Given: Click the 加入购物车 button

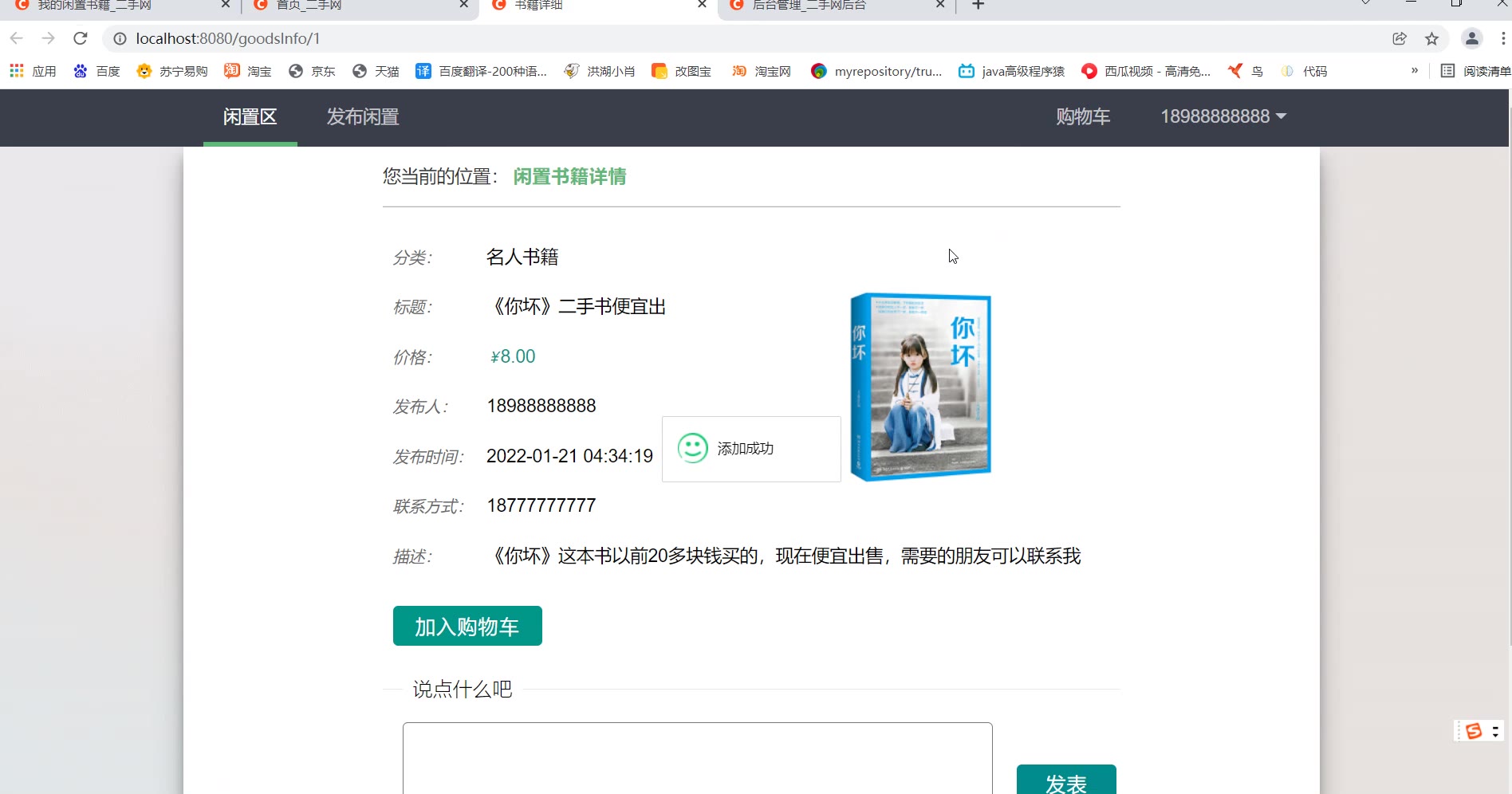Looking at the screenshot, I should 467,626.
